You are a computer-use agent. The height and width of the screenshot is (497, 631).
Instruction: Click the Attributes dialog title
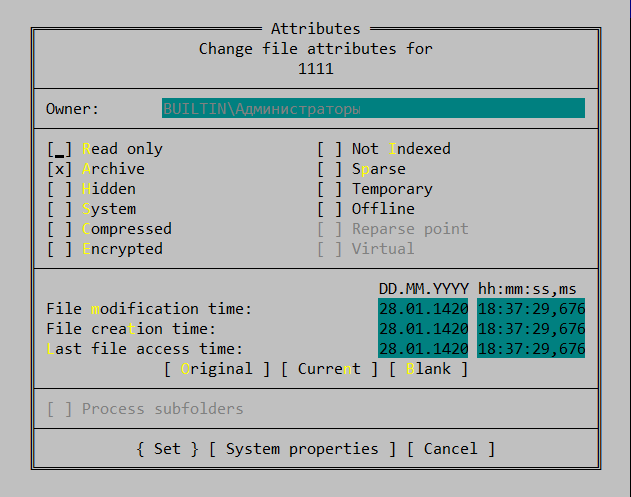pos(316,29)
